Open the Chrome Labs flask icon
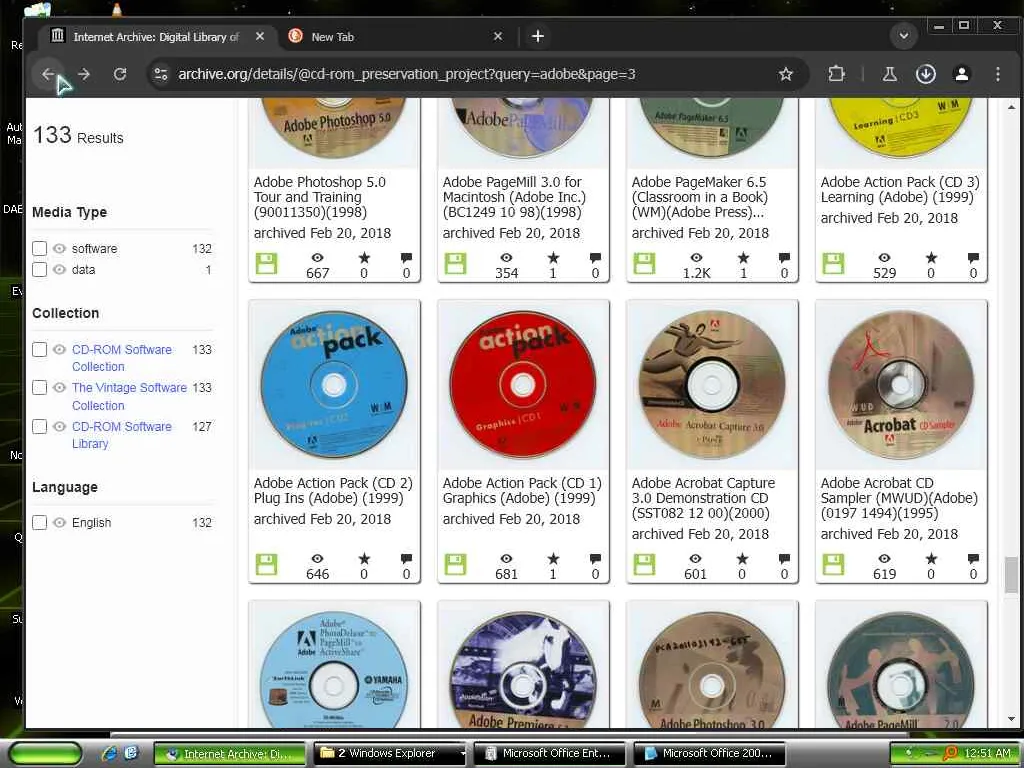The height and width of the screenshot is (768, 1024). (x=889, y=74)
